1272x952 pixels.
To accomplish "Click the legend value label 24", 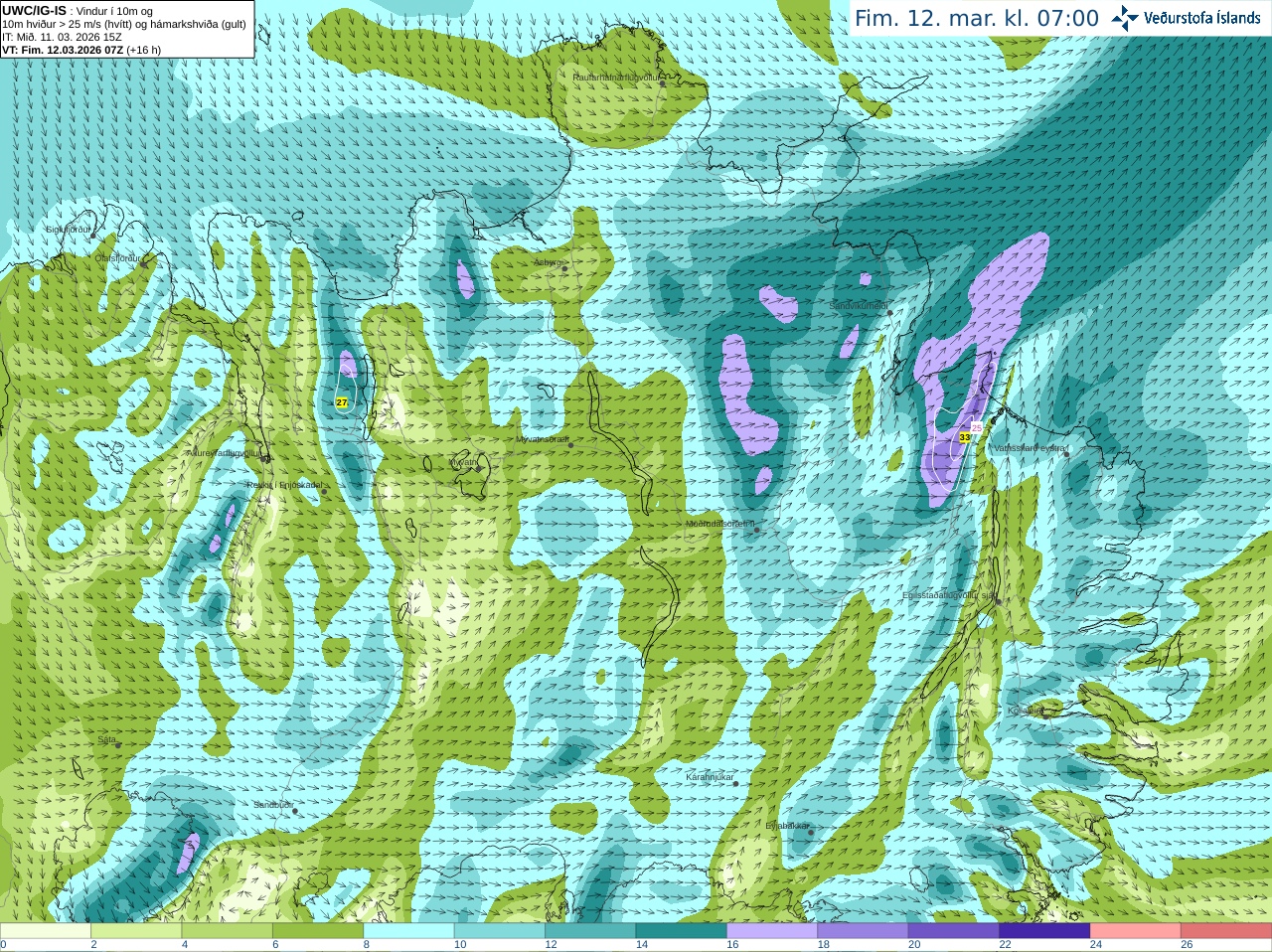I will [1096, 945].
